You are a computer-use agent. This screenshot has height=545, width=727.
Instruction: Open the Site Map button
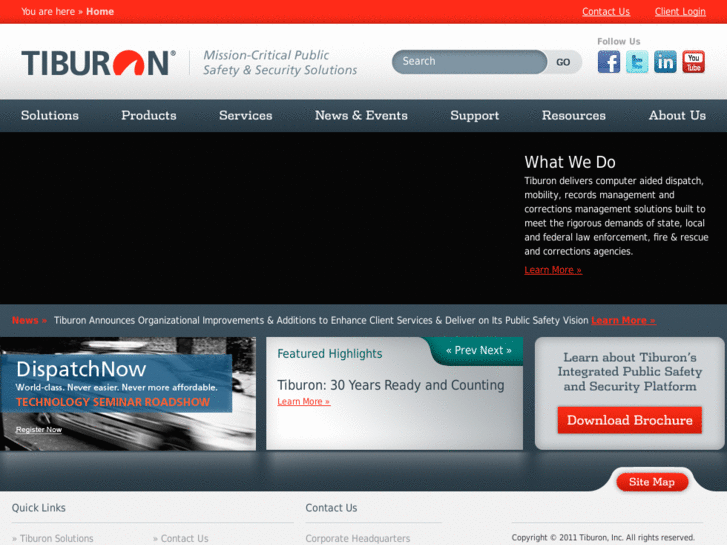click(x=652, y=482)
